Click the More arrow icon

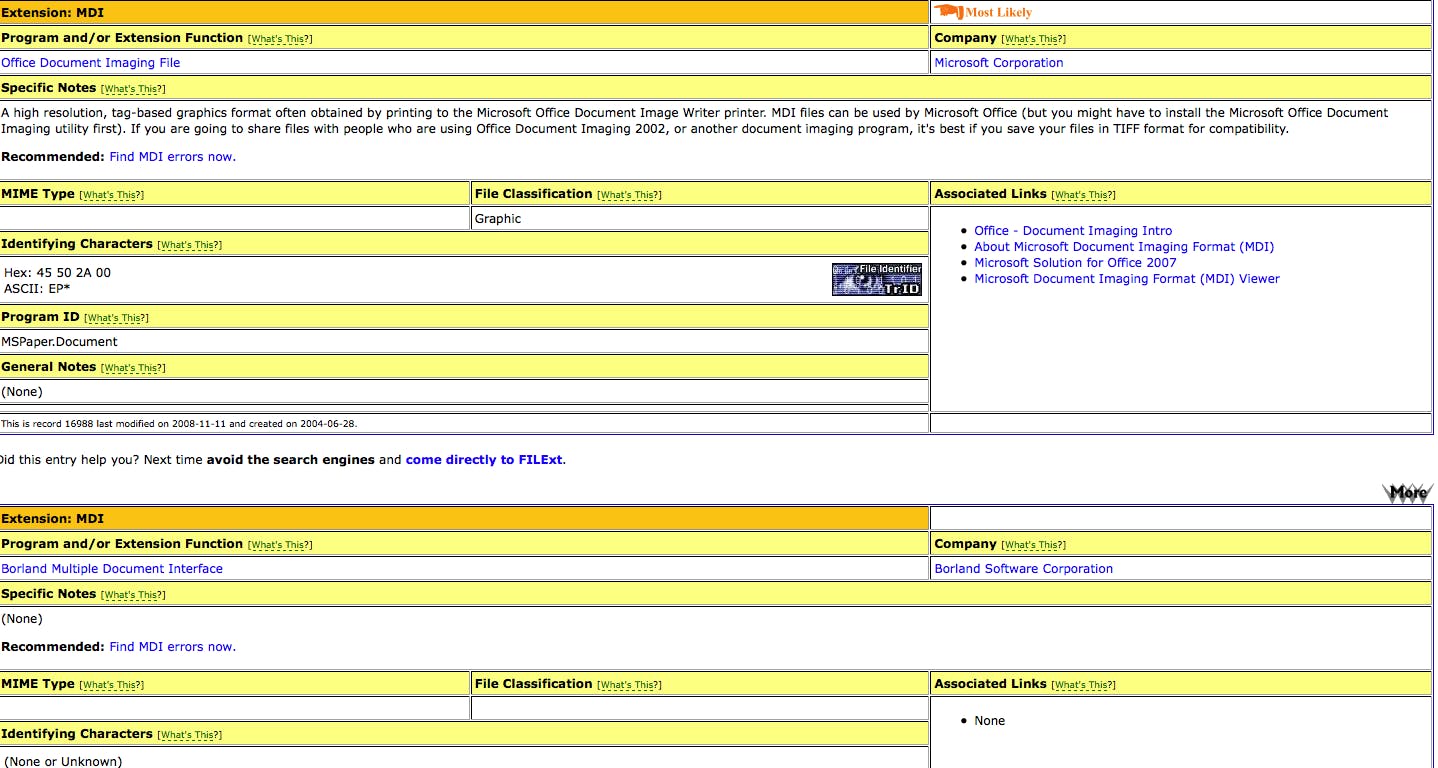1407,492
